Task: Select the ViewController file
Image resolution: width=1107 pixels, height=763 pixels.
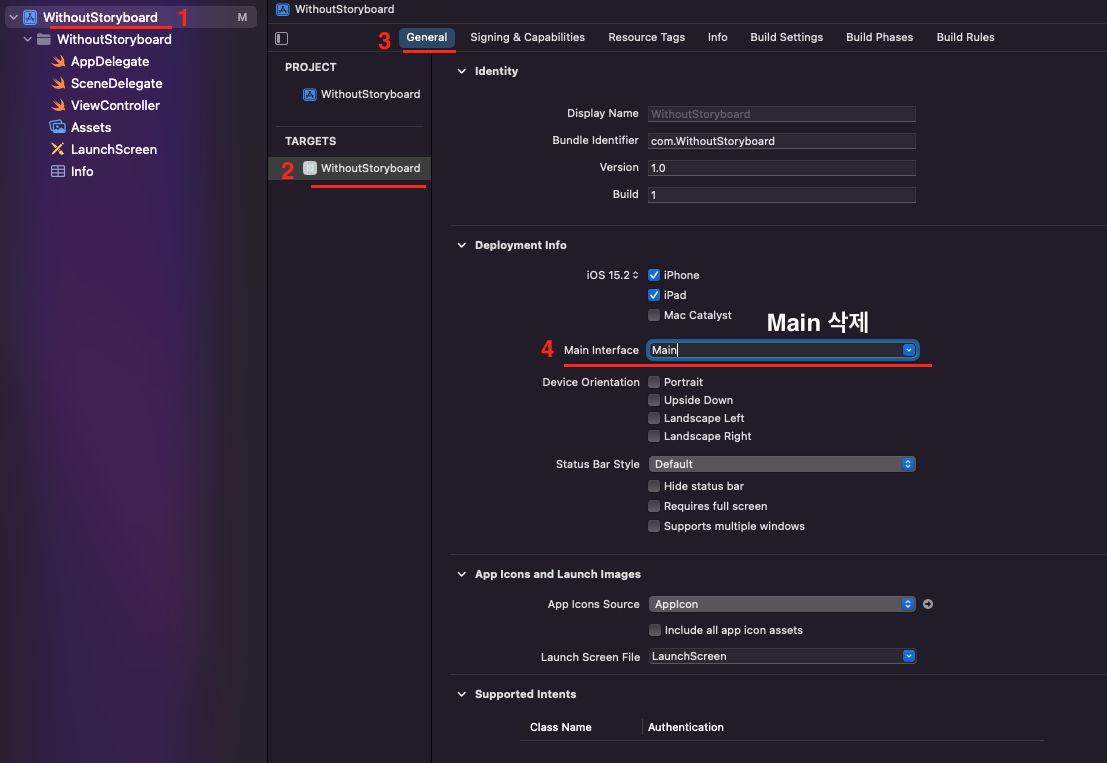Action: (x=115, y=105)
